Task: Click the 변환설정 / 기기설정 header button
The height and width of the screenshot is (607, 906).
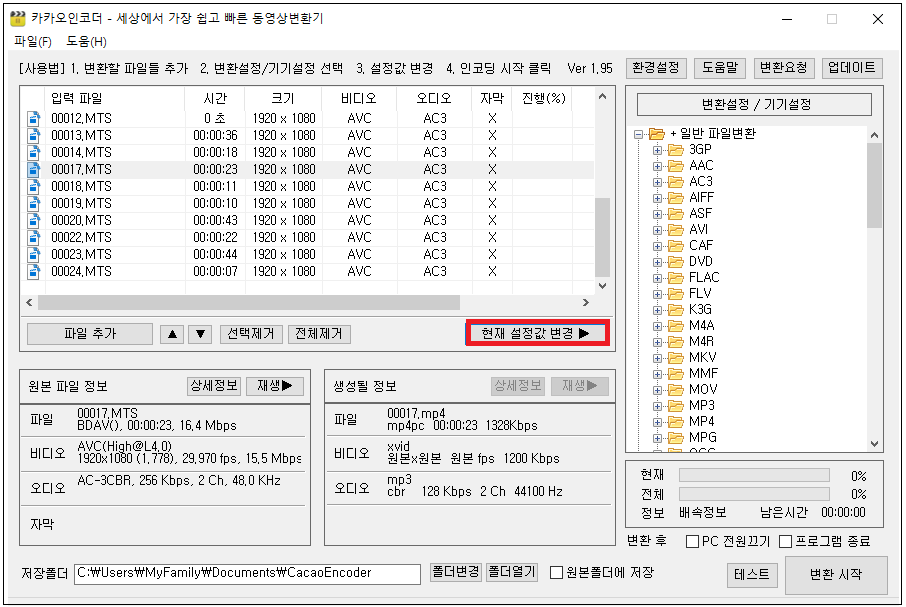Action: click(x=755, y=105)
